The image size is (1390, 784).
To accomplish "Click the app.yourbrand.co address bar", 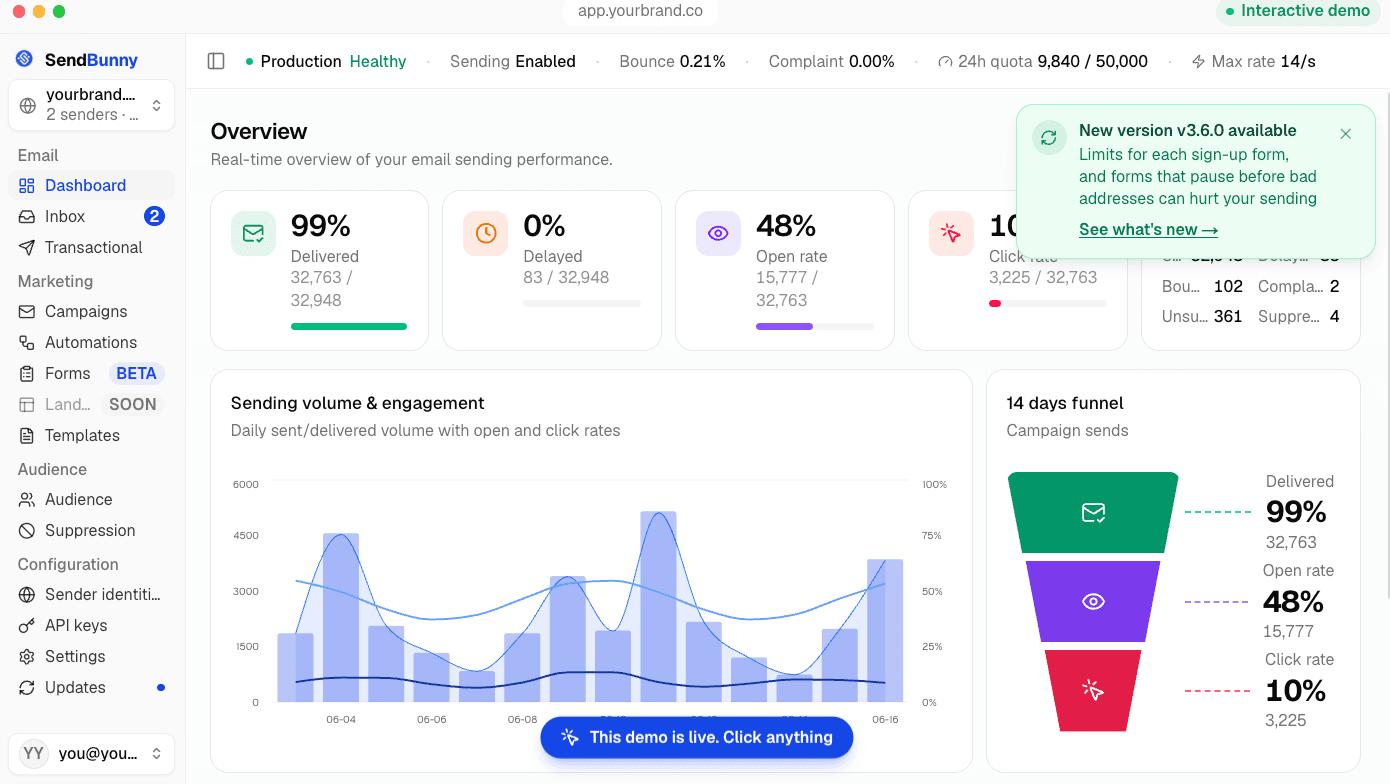I will [x=640, y=11].
